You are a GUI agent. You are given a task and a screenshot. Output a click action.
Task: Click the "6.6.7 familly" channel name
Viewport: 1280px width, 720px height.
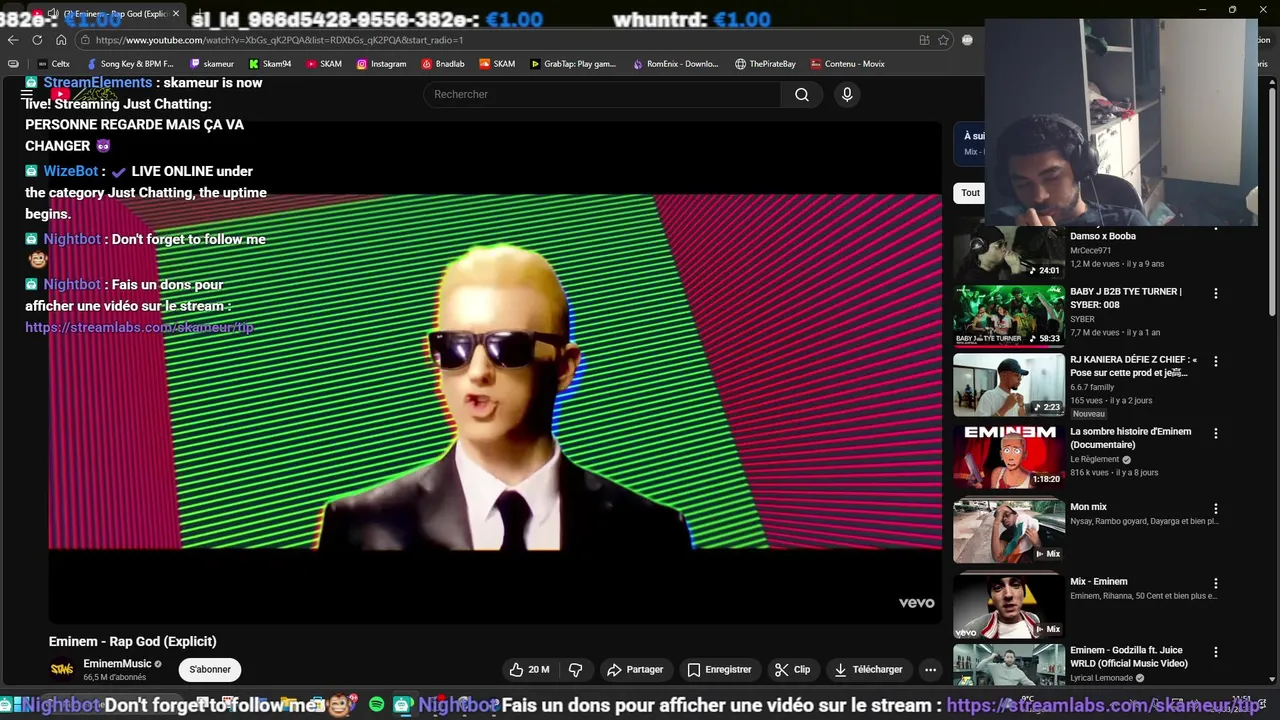tap(1092, 386)
